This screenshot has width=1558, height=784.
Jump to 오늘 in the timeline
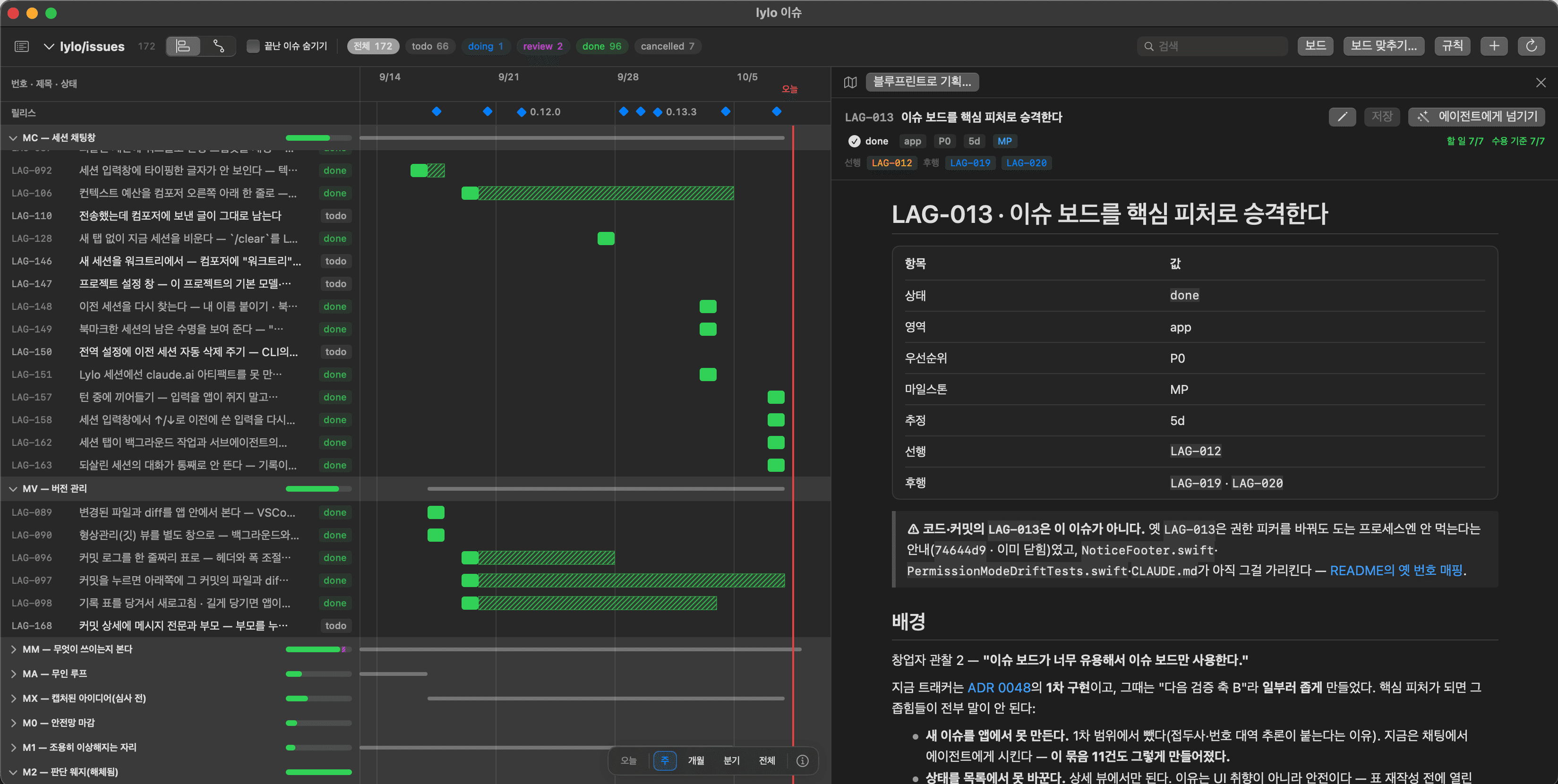click(628, 760)
